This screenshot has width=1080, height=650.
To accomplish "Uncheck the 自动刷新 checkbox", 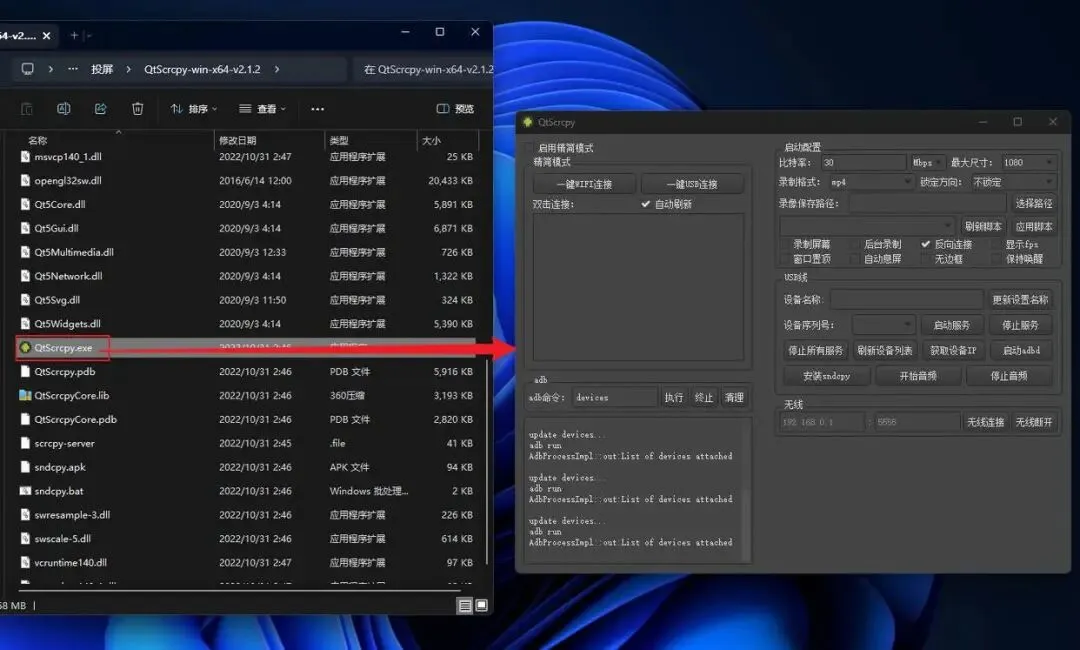I will pyautogui.click(x=645, y=205).
